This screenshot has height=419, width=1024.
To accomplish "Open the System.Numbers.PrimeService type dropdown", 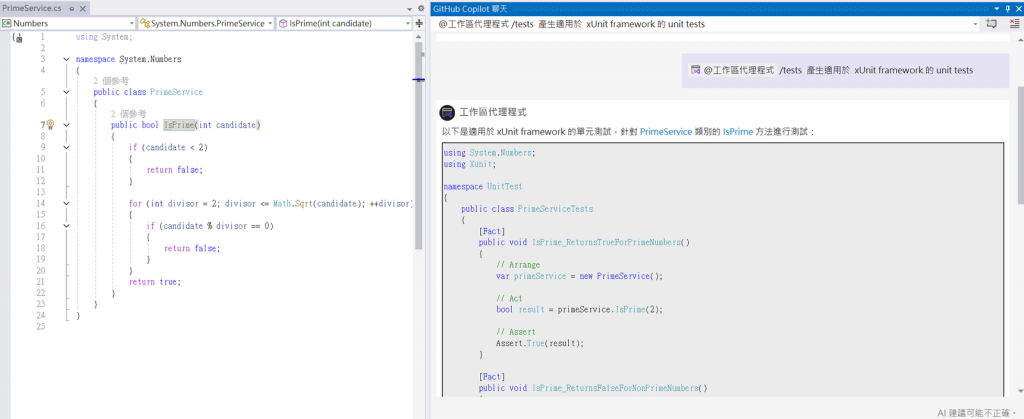I will coord(206,23).
